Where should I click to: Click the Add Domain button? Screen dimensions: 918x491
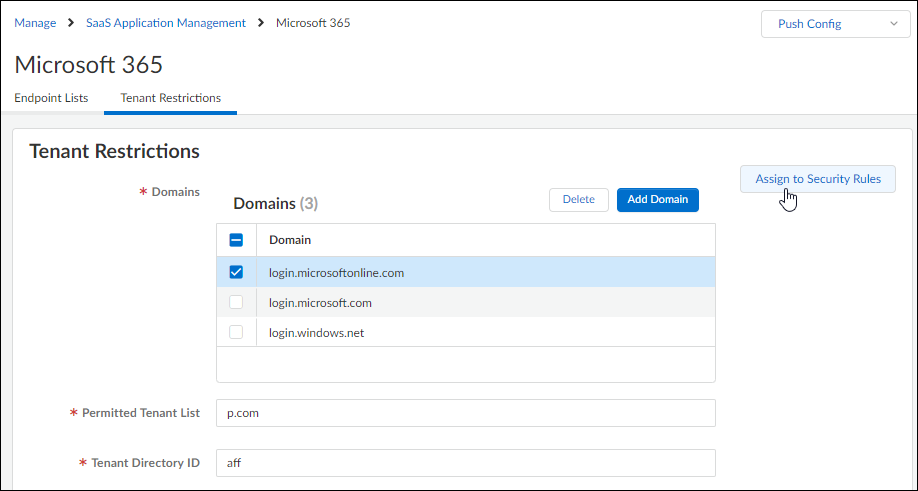[657, 199]
